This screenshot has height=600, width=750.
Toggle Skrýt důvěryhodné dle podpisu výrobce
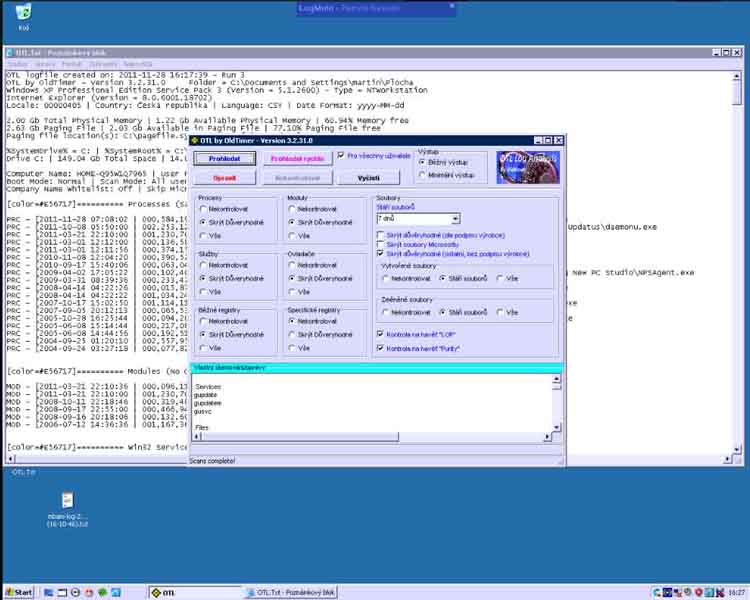(380, 235)
